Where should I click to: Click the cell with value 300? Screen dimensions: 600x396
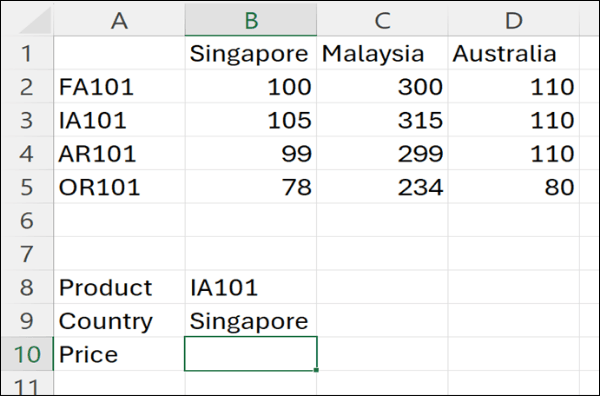coord(382,86)
